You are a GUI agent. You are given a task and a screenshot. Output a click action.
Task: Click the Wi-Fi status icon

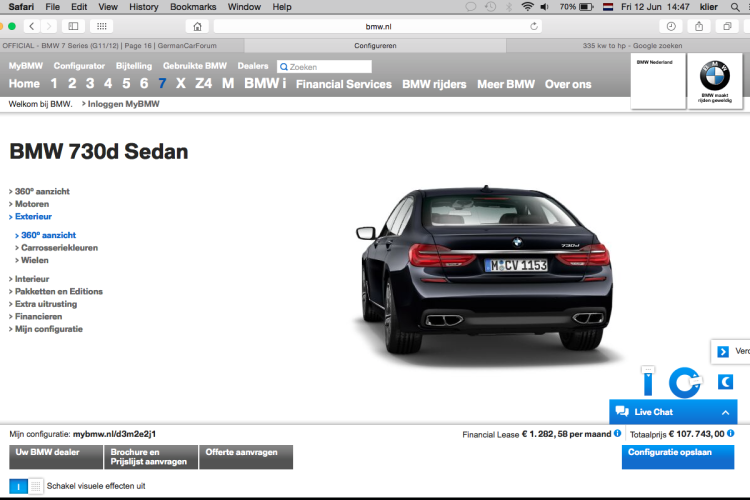[527, 7]
